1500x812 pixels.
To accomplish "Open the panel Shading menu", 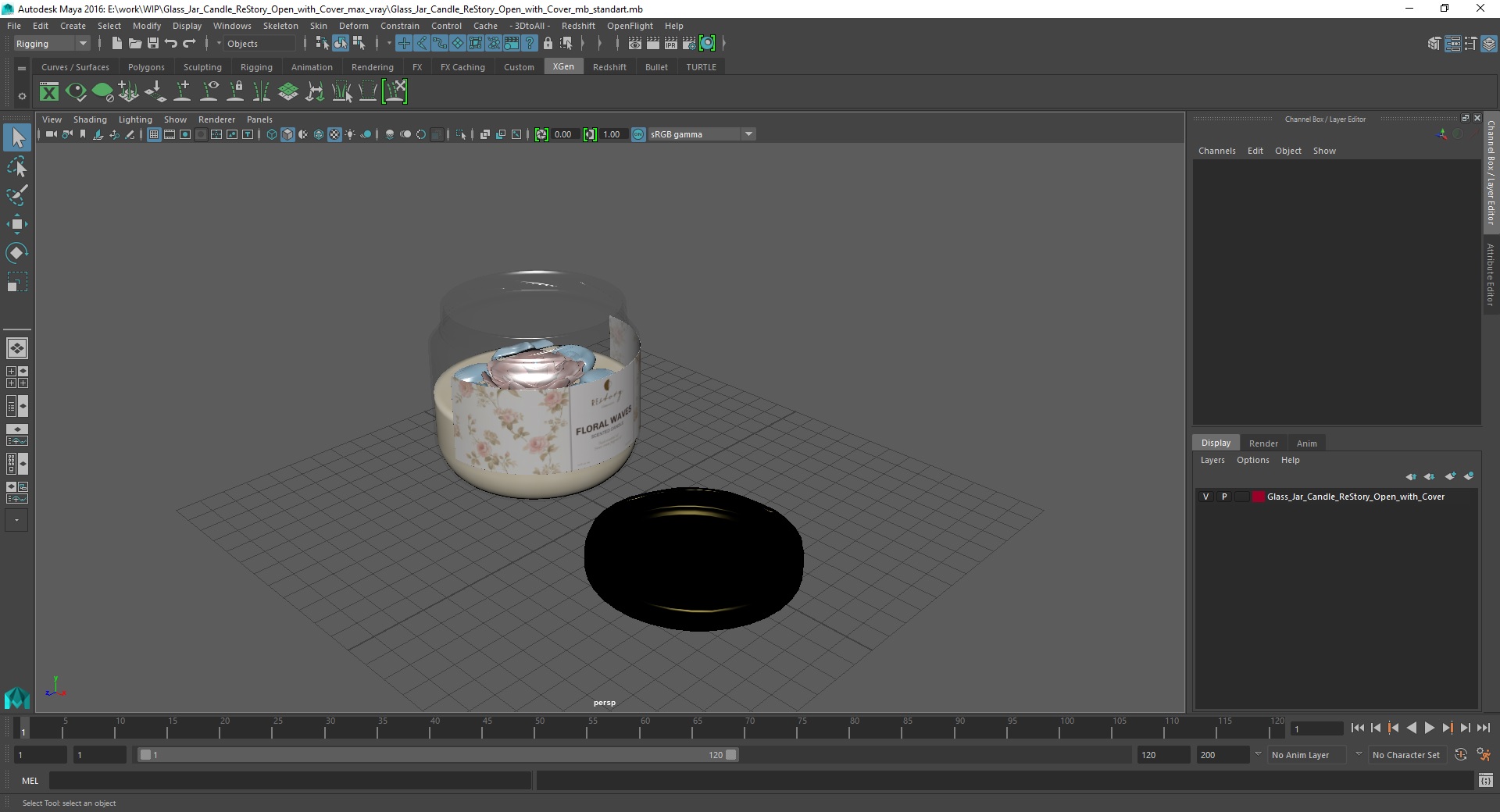I will [x=90, y=119].
